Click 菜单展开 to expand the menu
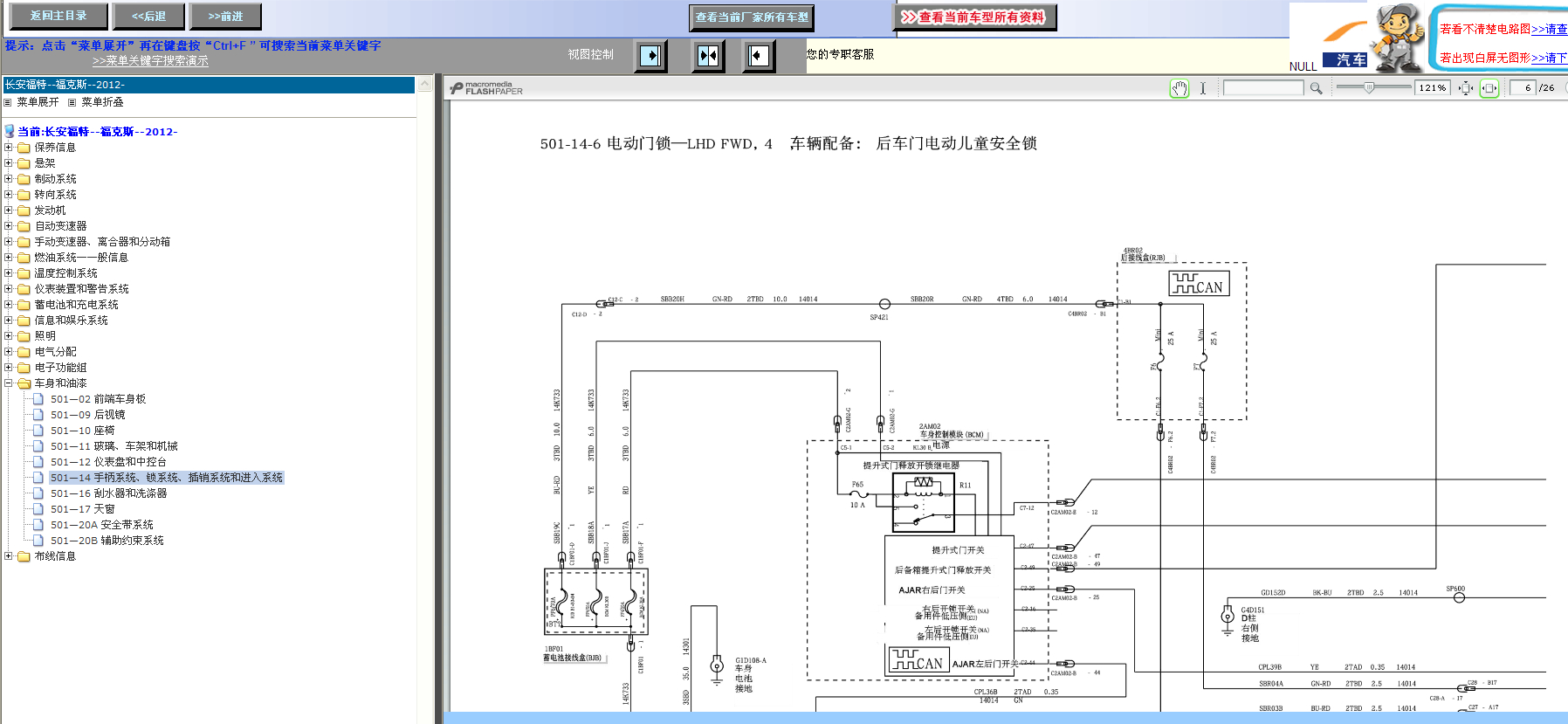Viewport: 1568px width, 724px height. coord(38,102)
